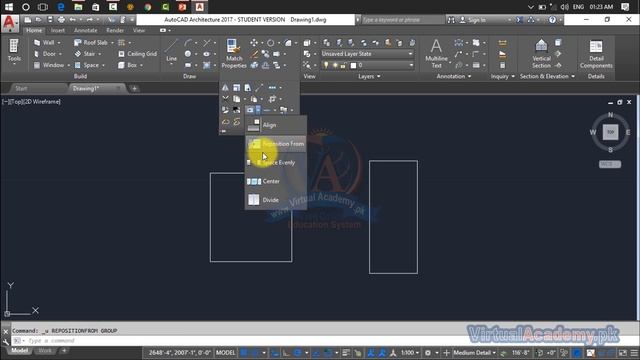This screenshot has height=360, width=640.
Task: Toggle layer lock icon in layer dropdown
Action: click(x=343, y=65)
